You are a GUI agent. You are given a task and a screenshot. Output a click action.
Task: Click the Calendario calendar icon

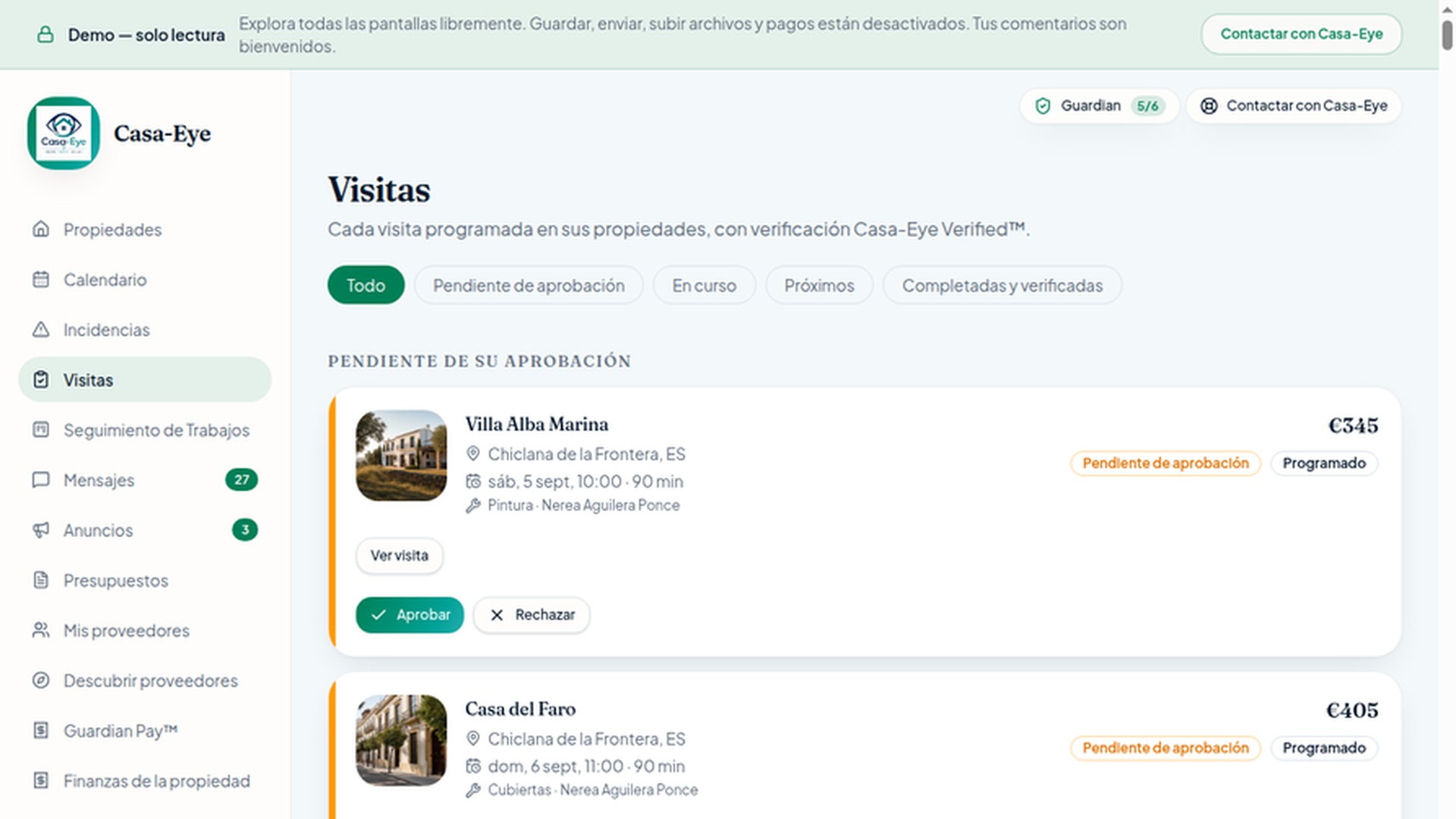41,279
